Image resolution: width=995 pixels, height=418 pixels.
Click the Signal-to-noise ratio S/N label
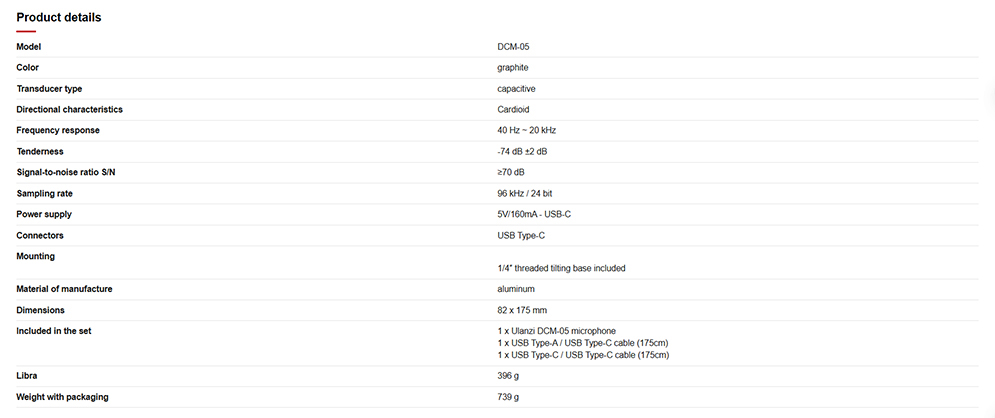66,172
